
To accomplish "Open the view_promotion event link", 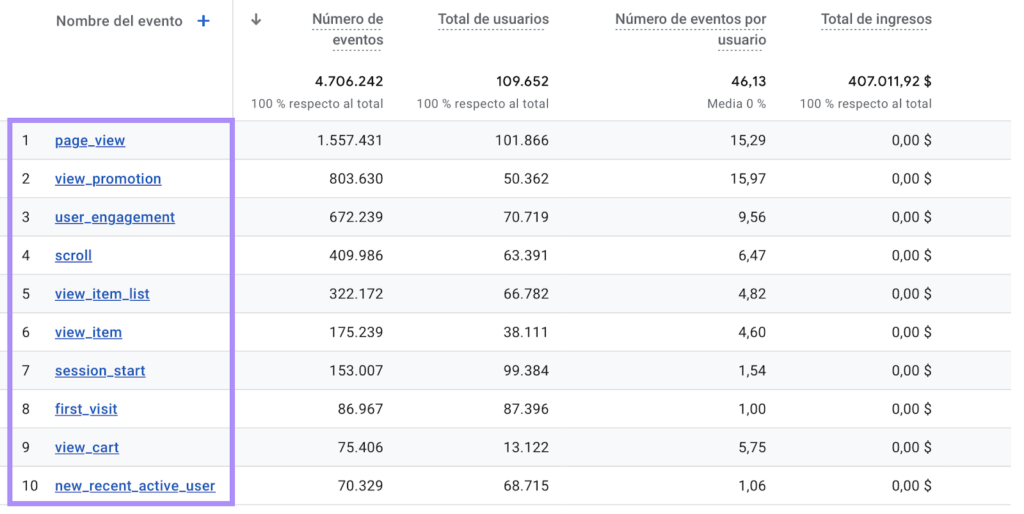I will pos(108,179).
